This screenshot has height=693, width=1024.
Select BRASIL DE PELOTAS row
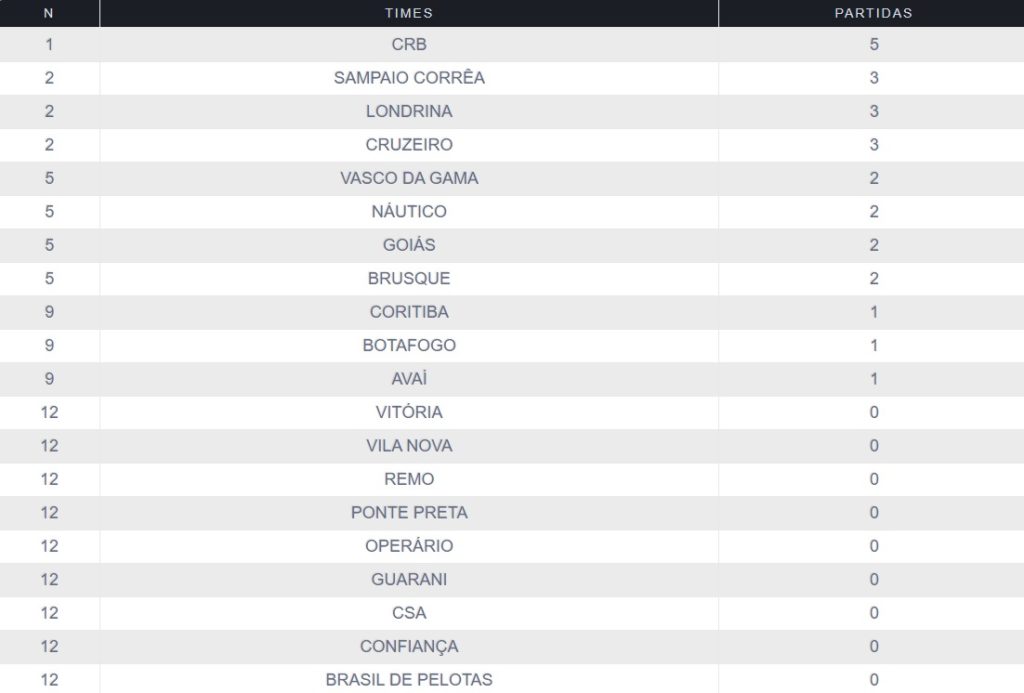click(409, 680)
